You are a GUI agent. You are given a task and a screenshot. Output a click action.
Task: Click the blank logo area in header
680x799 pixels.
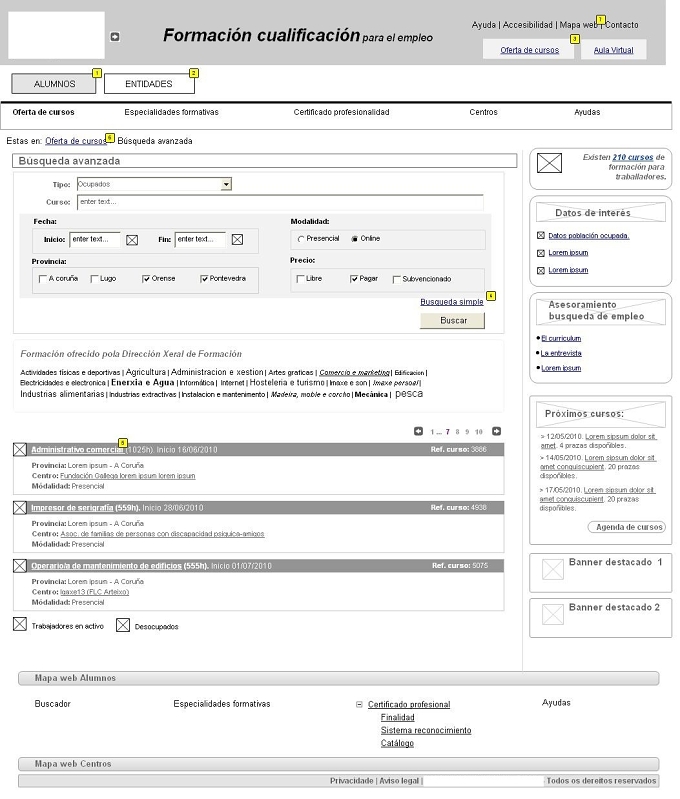[x=57, y=35]
